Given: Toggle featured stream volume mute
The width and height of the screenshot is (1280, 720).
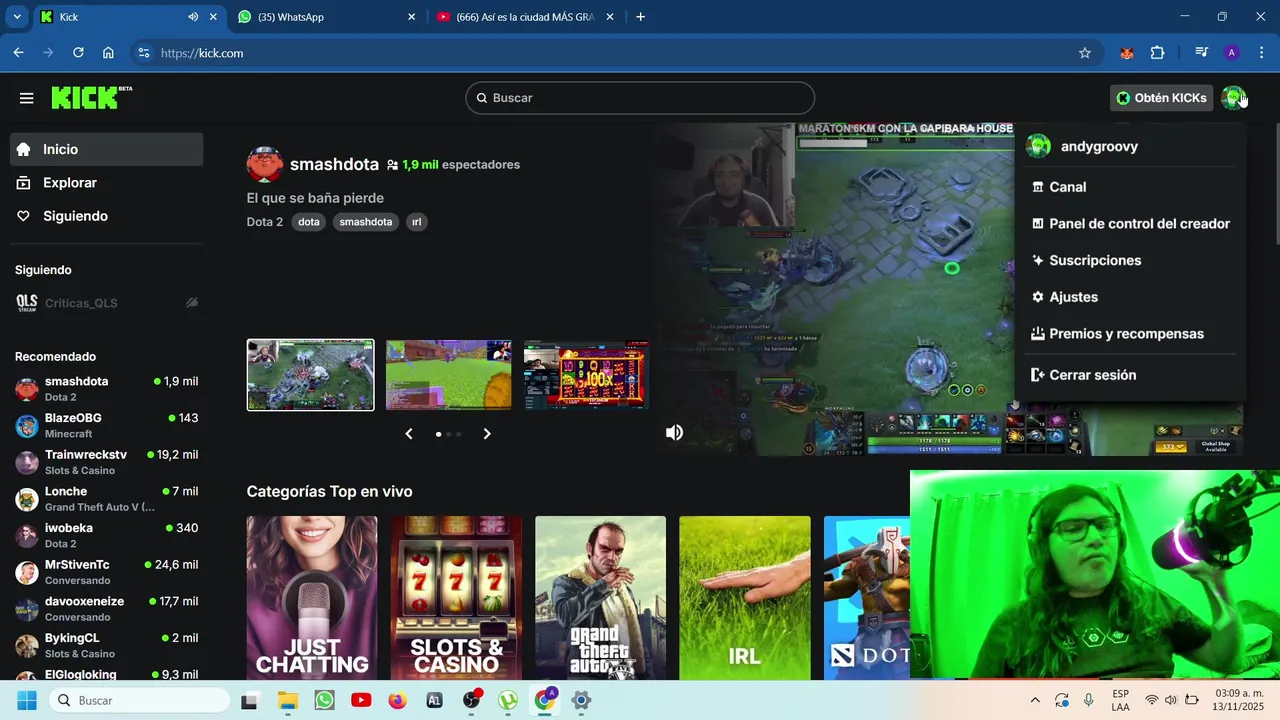Looking at the screenshot, I should pos(675,432).
